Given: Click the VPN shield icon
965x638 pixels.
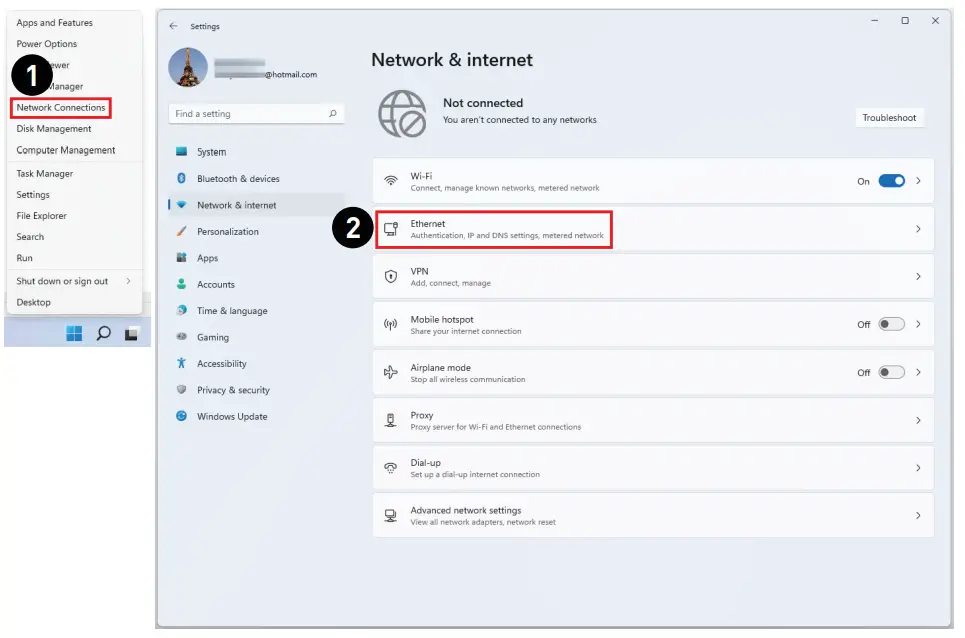Looking at the screenshot, I should coord(391,276).
